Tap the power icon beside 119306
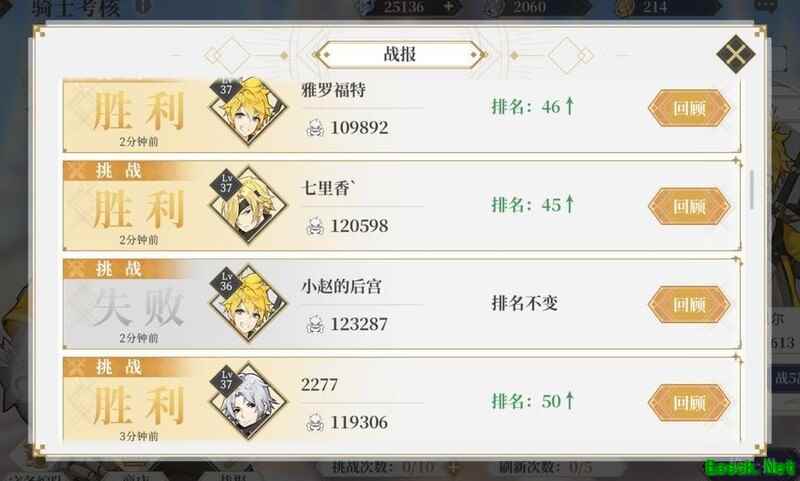 [x=315, y=423]
